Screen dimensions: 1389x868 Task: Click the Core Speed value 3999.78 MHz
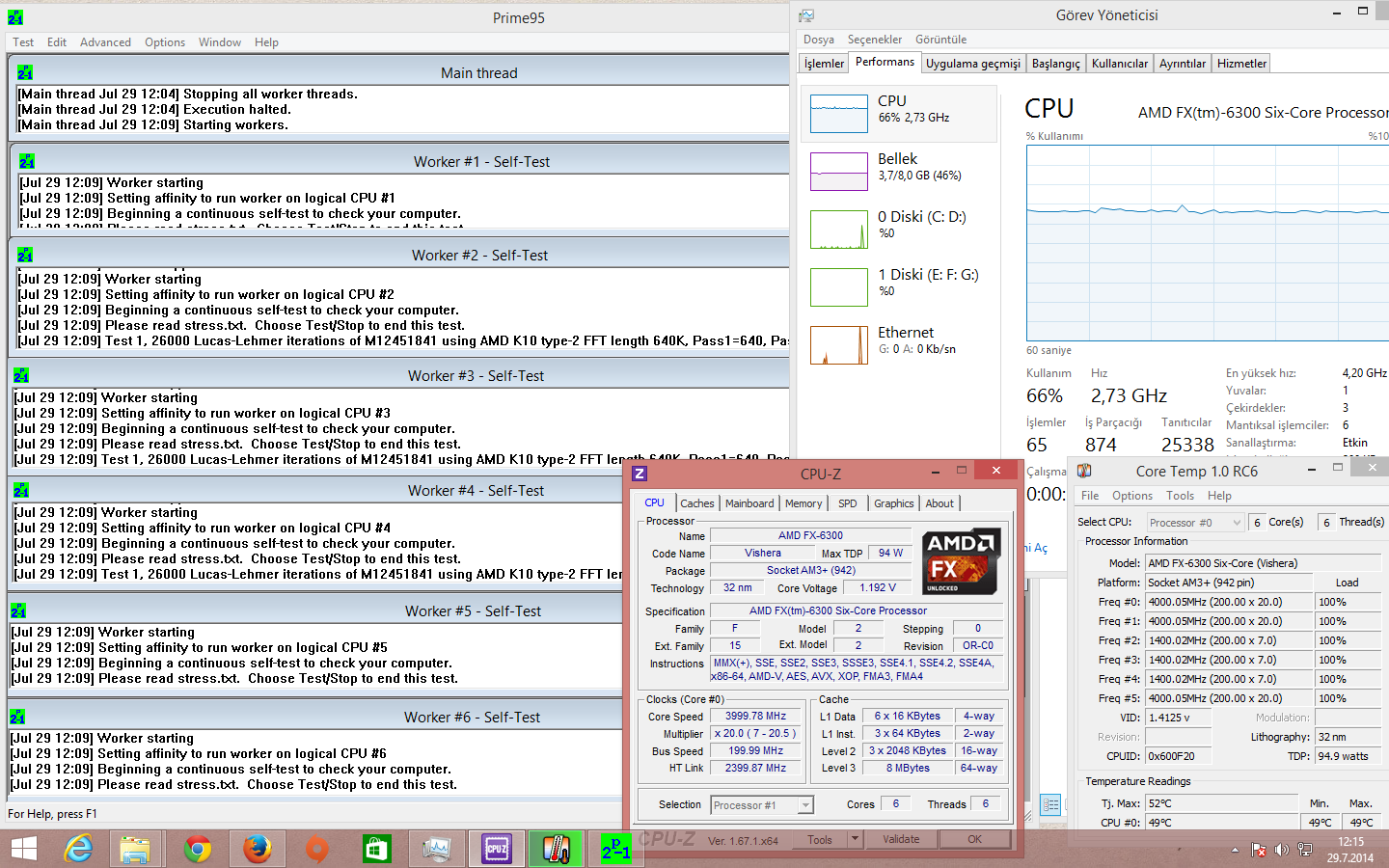[755, 717]
